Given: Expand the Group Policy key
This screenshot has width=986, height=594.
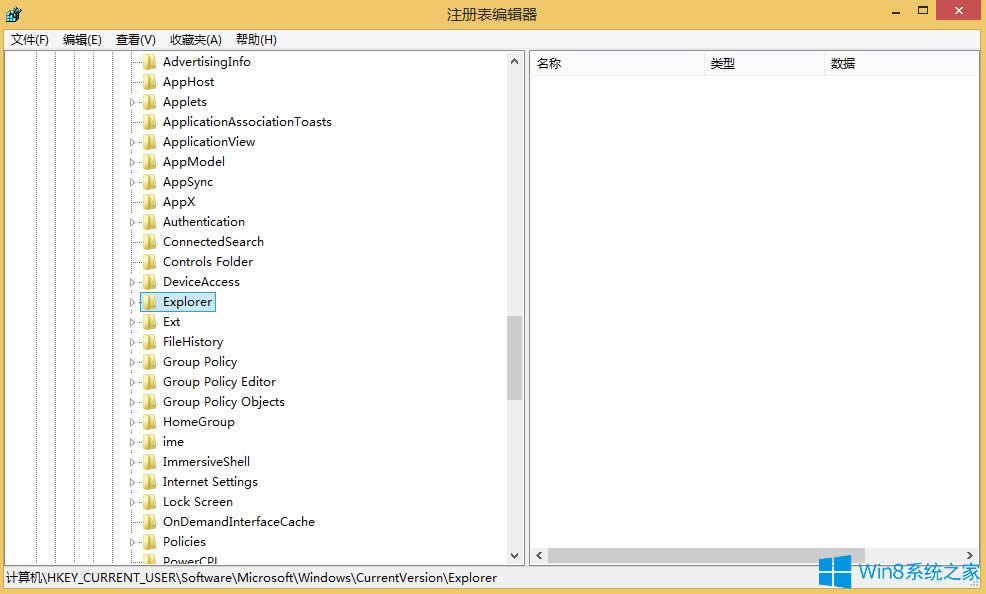Looking at the screenshot, I should pyautogui.click(x=133, y=361).
